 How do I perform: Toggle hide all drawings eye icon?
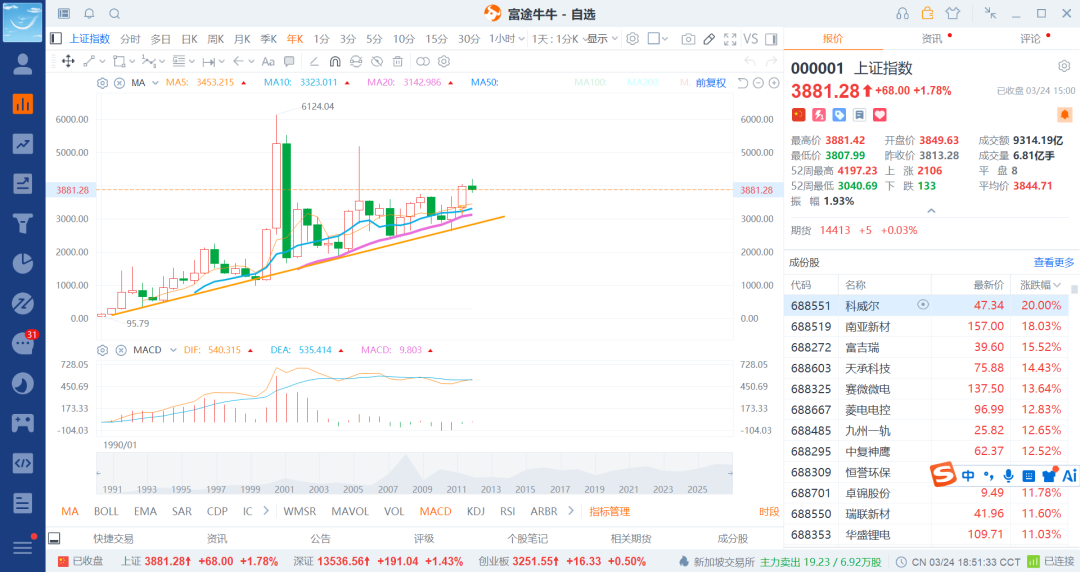coord(377,61)
